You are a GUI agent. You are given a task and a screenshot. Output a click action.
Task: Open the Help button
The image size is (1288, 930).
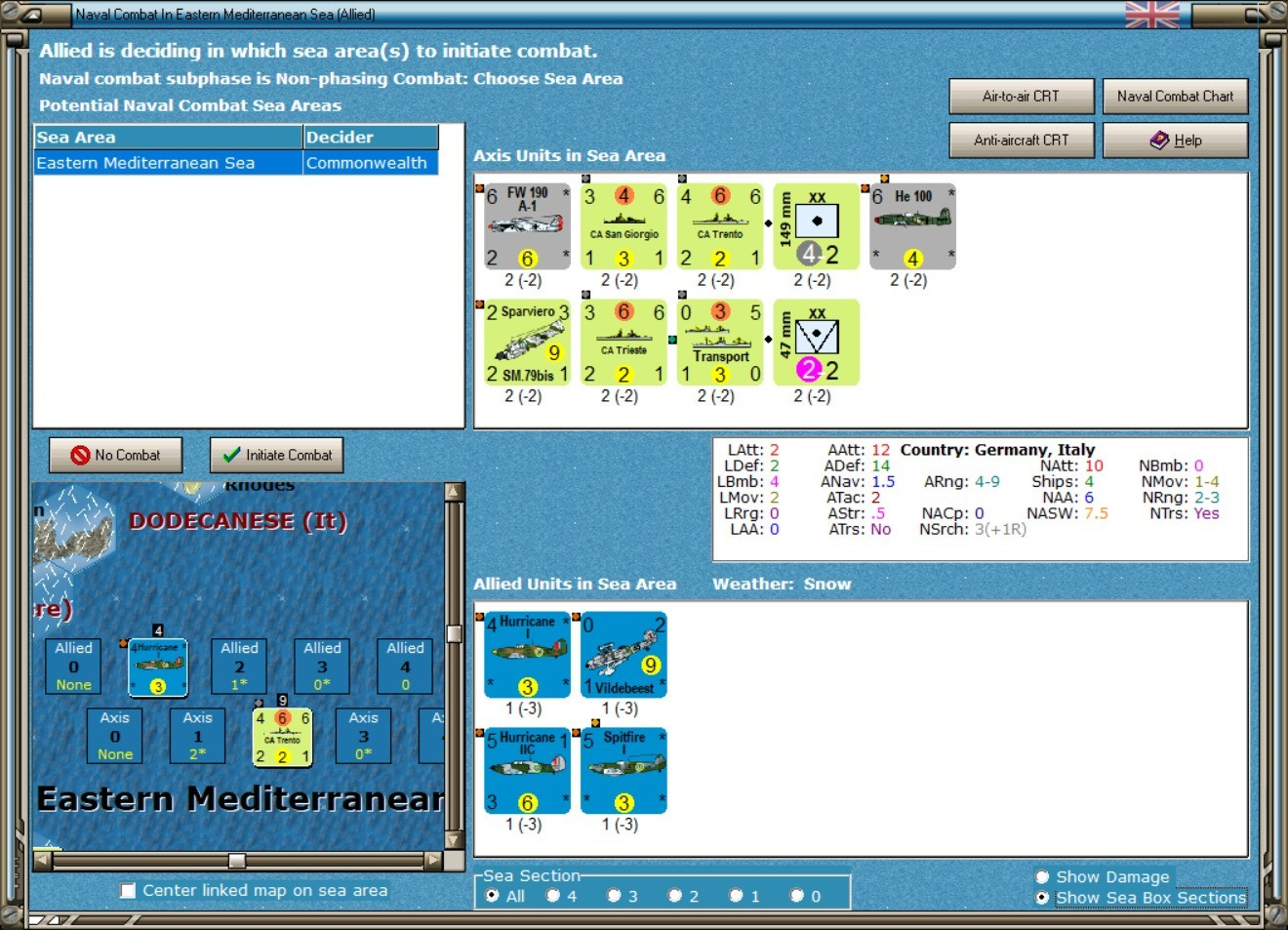pyautogui.click(x=1175, y=140)
